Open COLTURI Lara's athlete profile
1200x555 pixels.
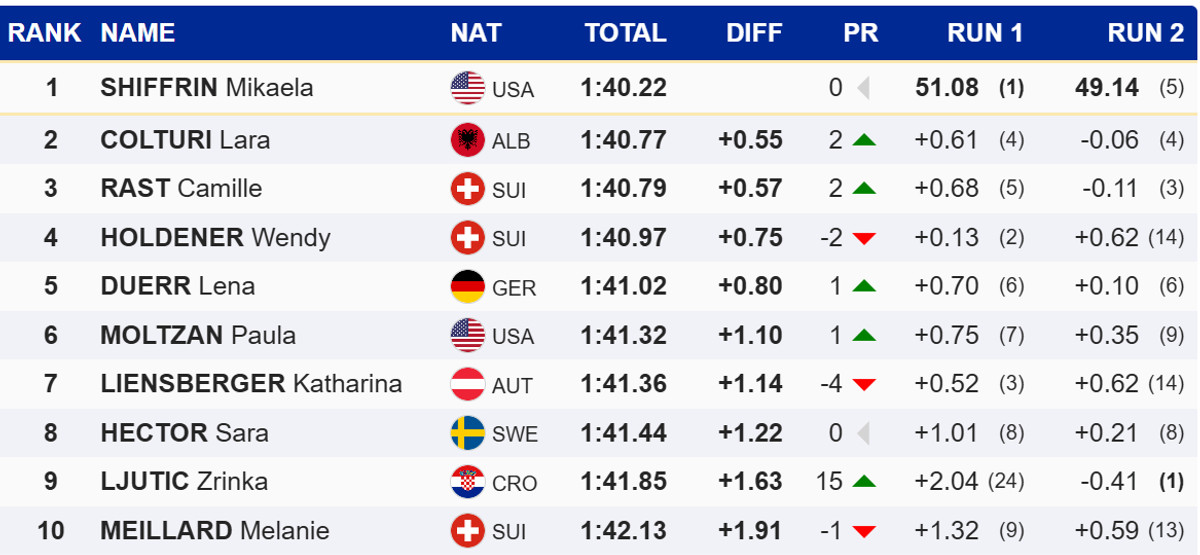(185, 140)
